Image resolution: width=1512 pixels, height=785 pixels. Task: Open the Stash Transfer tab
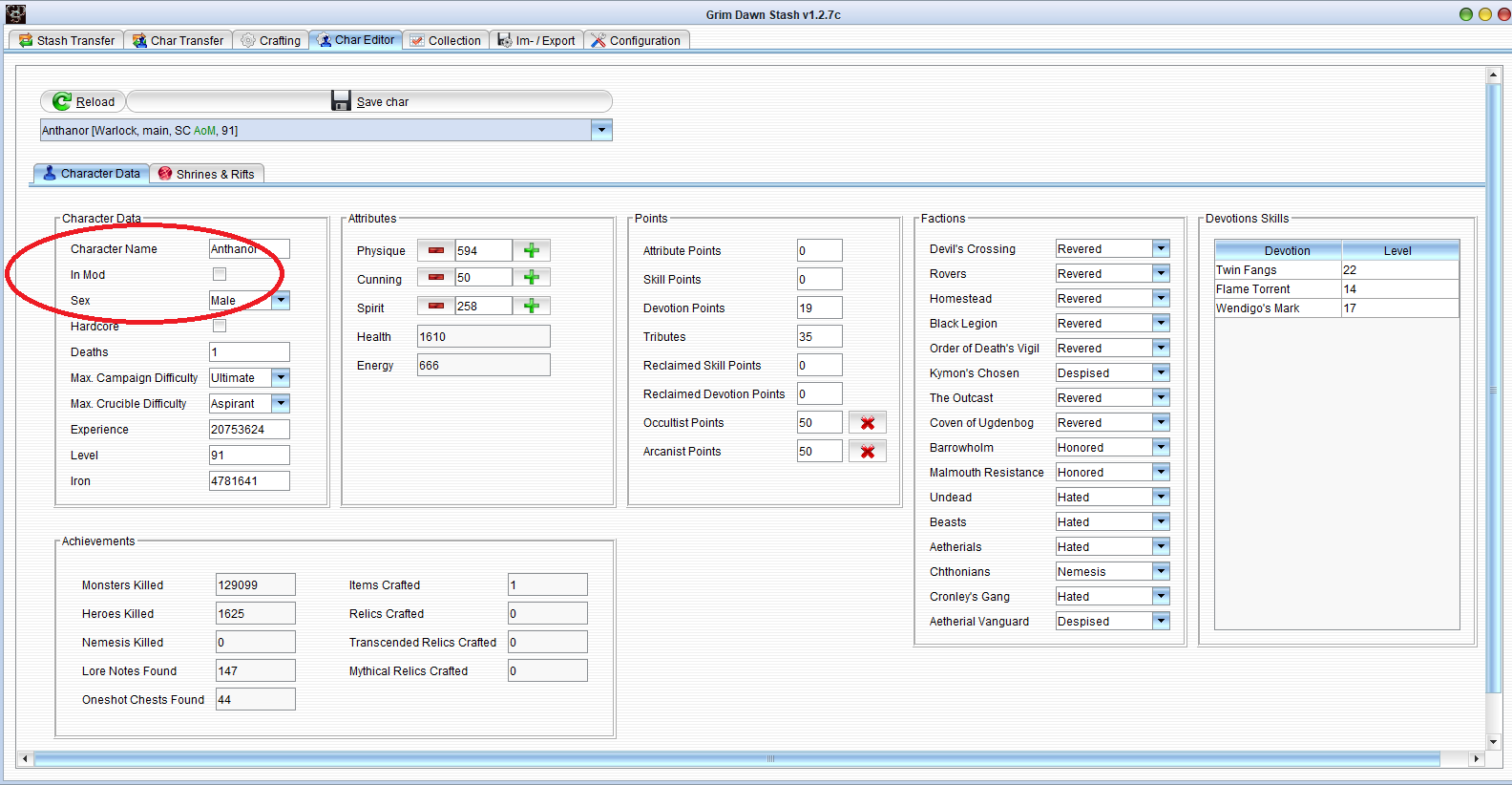[67, 40]
